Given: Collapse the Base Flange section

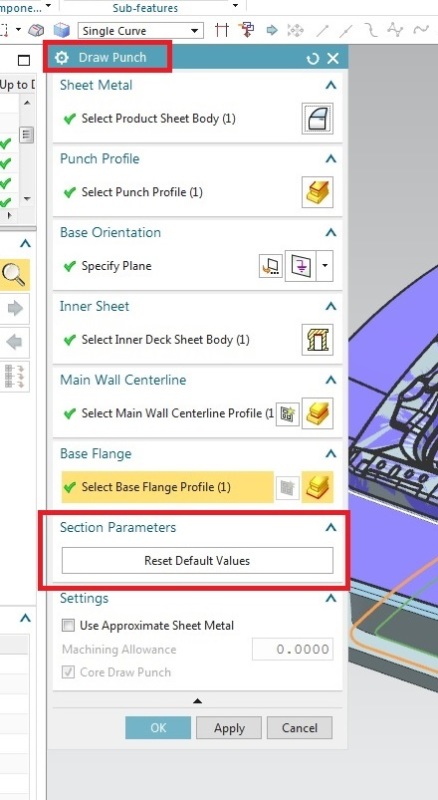Looking at the screenshot, I should click(331, 454).
